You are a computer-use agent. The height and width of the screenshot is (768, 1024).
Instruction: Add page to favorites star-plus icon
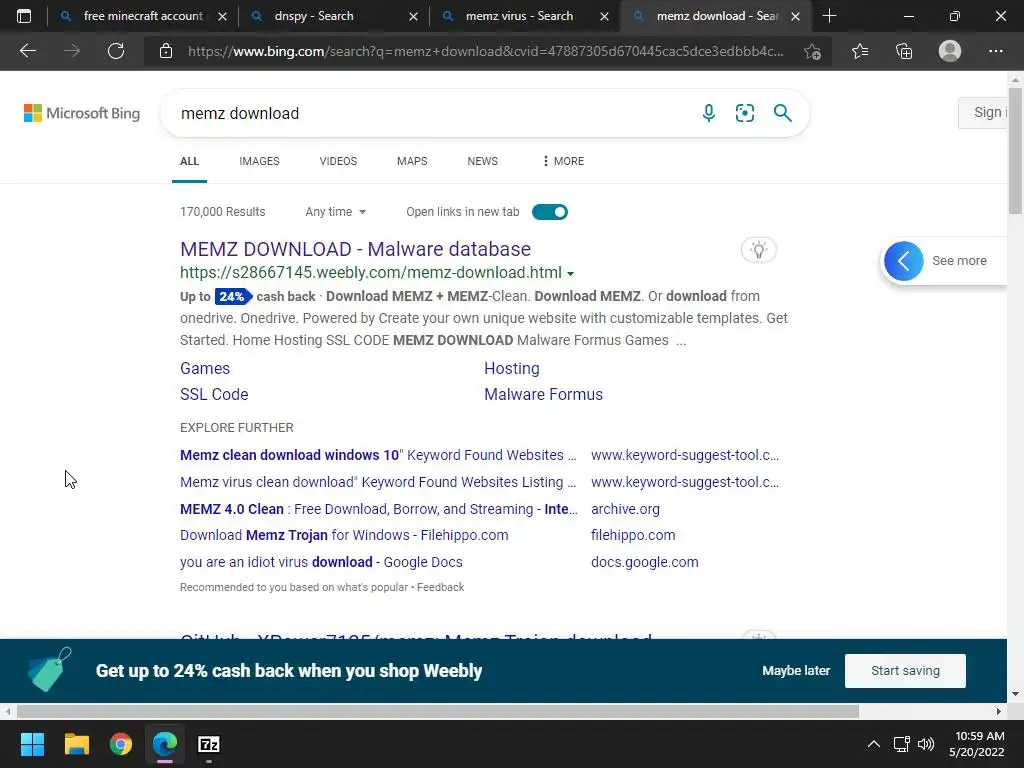812,52
